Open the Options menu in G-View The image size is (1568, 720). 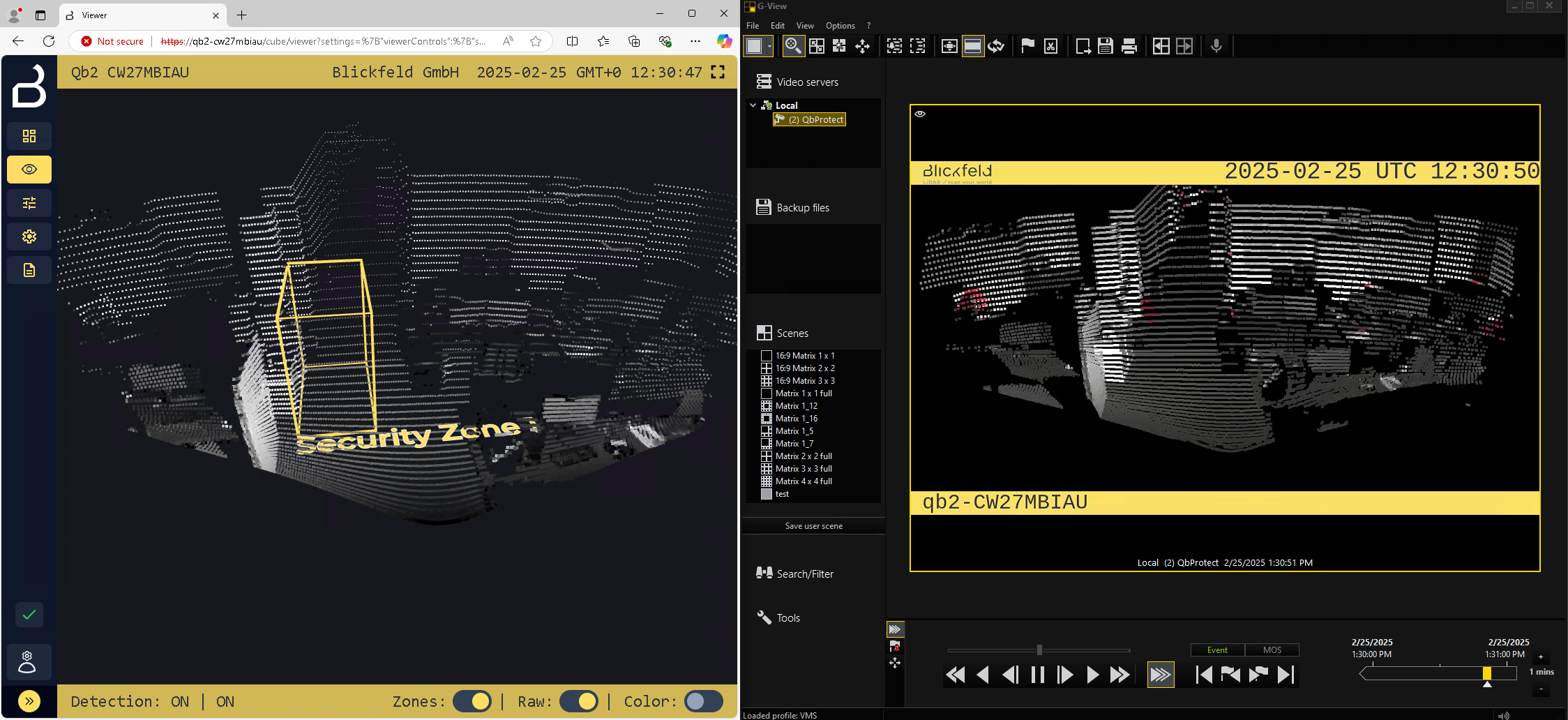coord(840,26)
